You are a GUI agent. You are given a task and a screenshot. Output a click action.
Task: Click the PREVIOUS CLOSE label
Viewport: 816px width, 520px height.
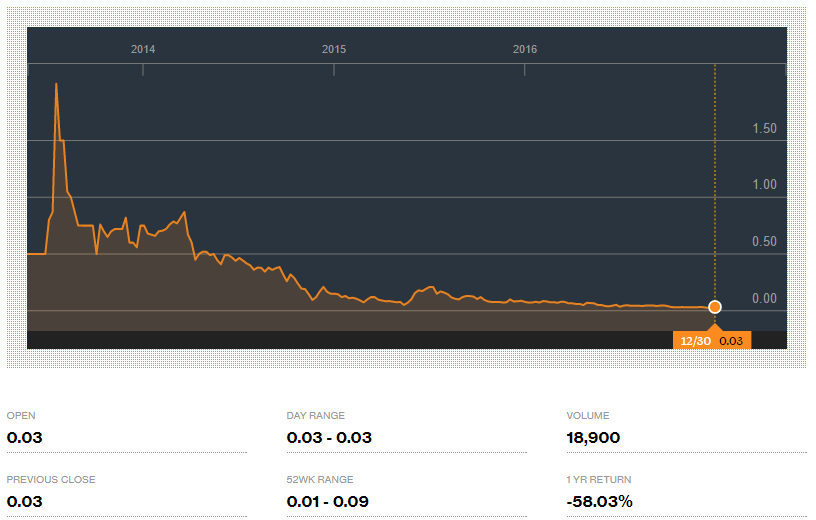pos(50,479)
